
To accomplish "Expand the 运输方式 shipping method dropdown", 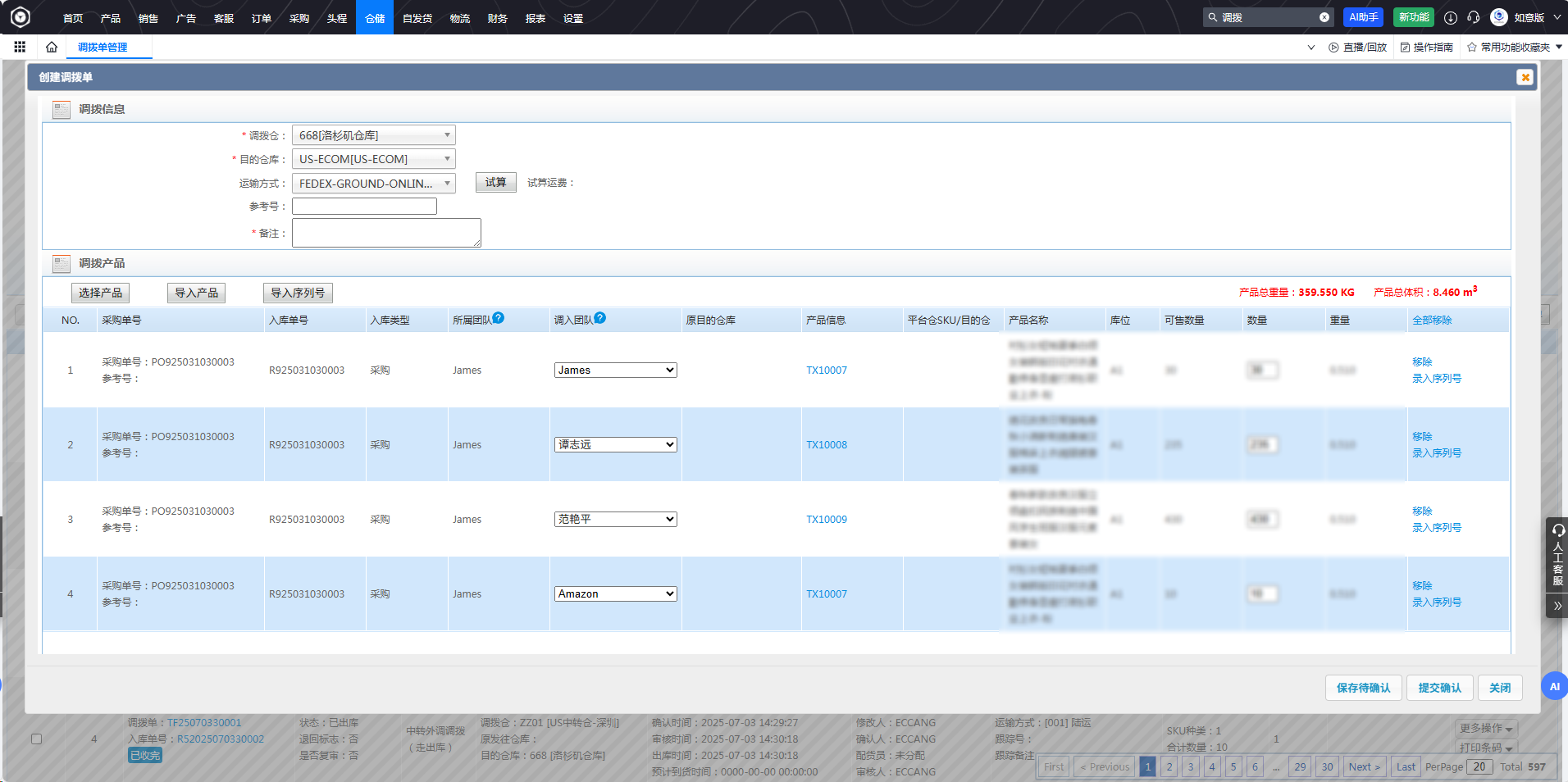I will (373, 184).
